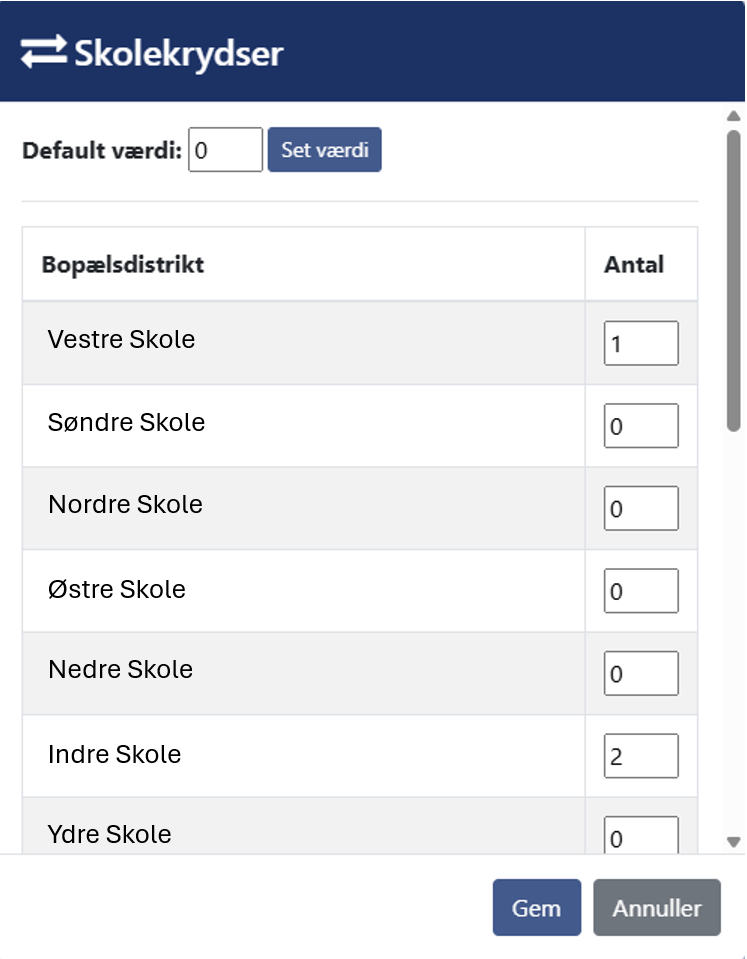Click the Antal column header

pyautogui.click(x=634, y=265)
